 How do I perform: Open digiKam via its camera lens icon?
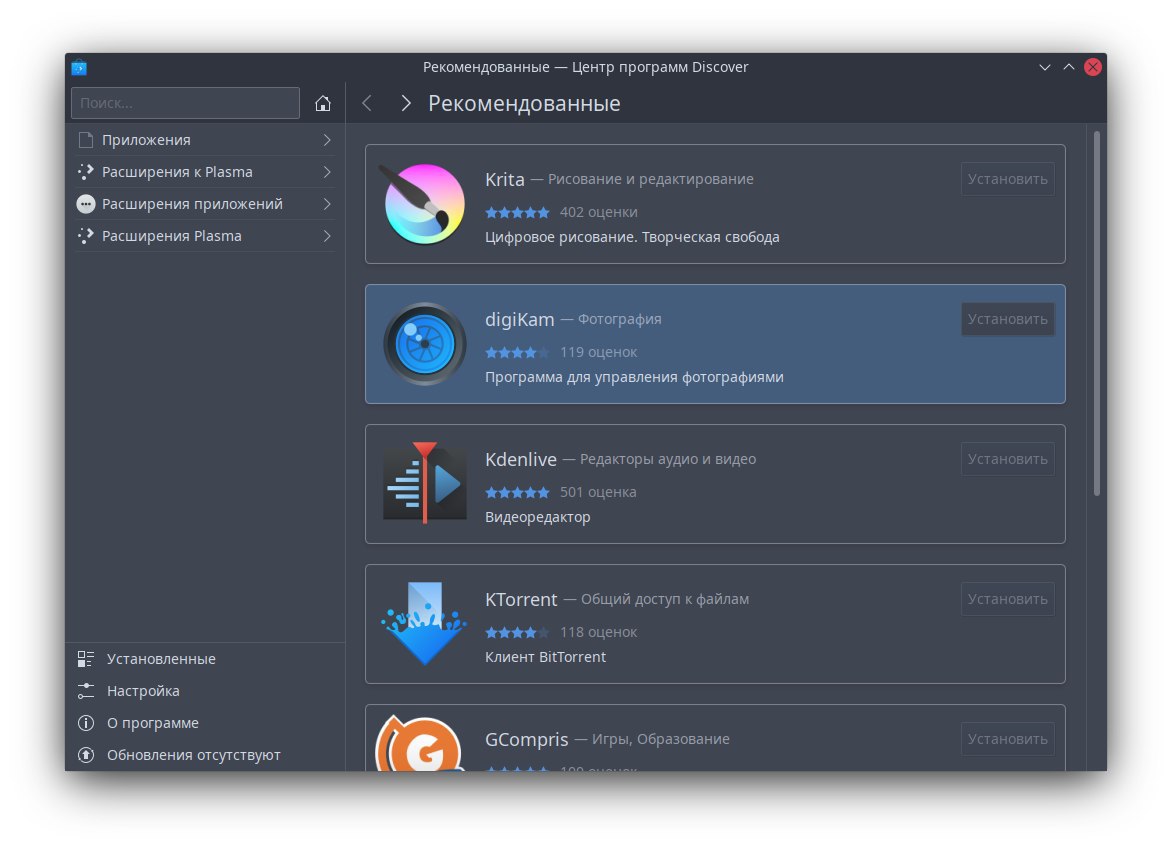pyautogui.click(x=425, y=344)
